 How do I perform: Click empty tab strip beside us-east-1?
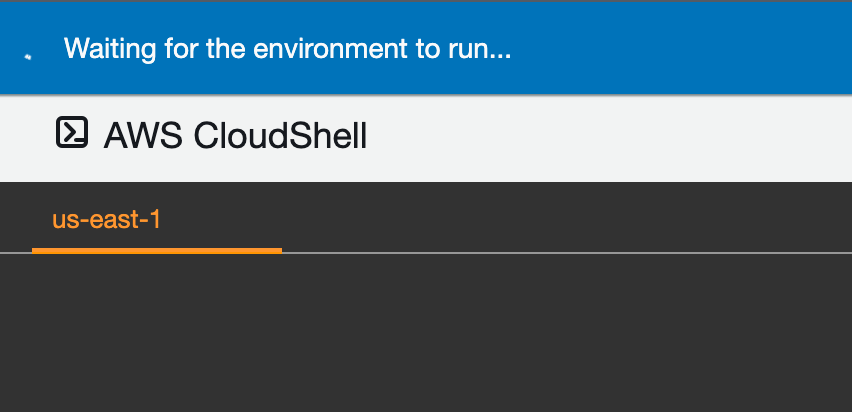[x=565, y=217]
